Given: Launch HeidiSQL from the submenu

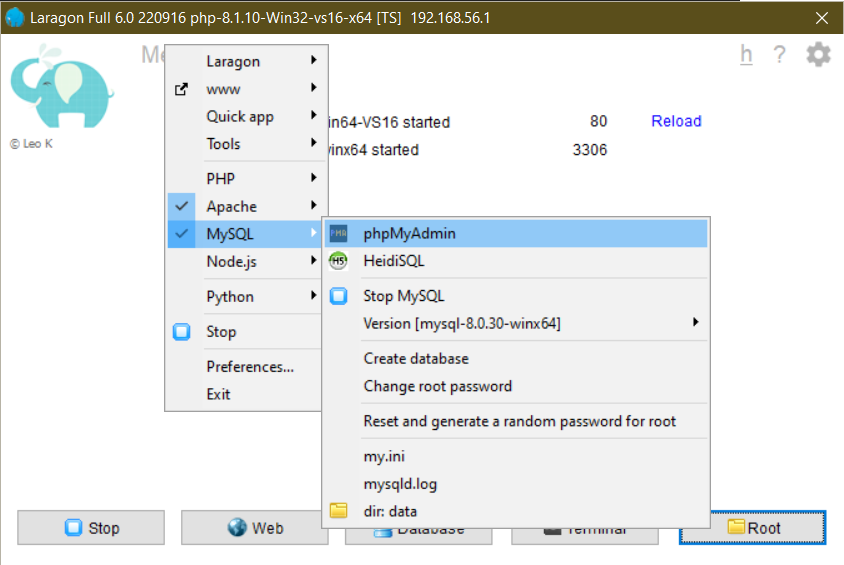Looking at the screenshot, I should (516, 261).
